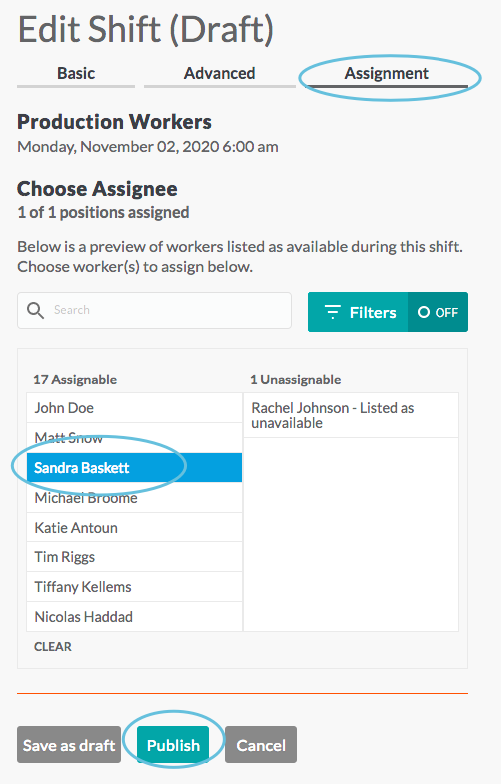Open the Filters button
501x784 pixels.
pos(358,312)
